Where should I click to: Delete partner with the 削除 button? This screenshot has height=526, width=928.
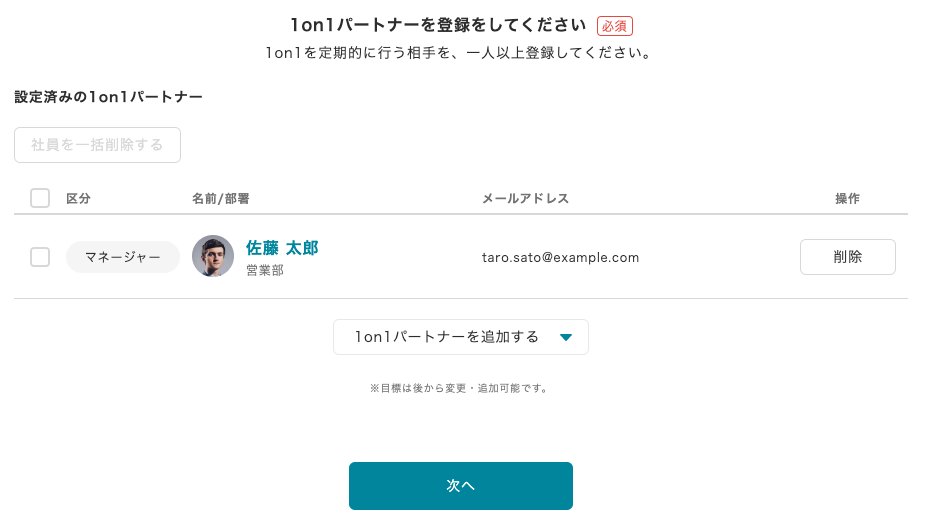(847, 257)
